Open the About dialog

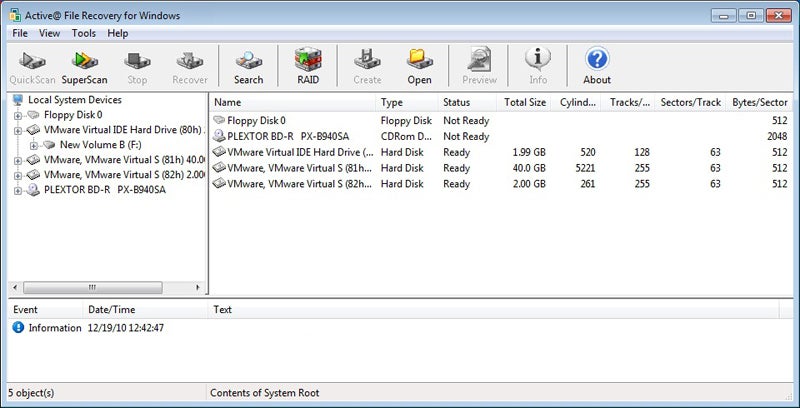click(x=597, y=67)
